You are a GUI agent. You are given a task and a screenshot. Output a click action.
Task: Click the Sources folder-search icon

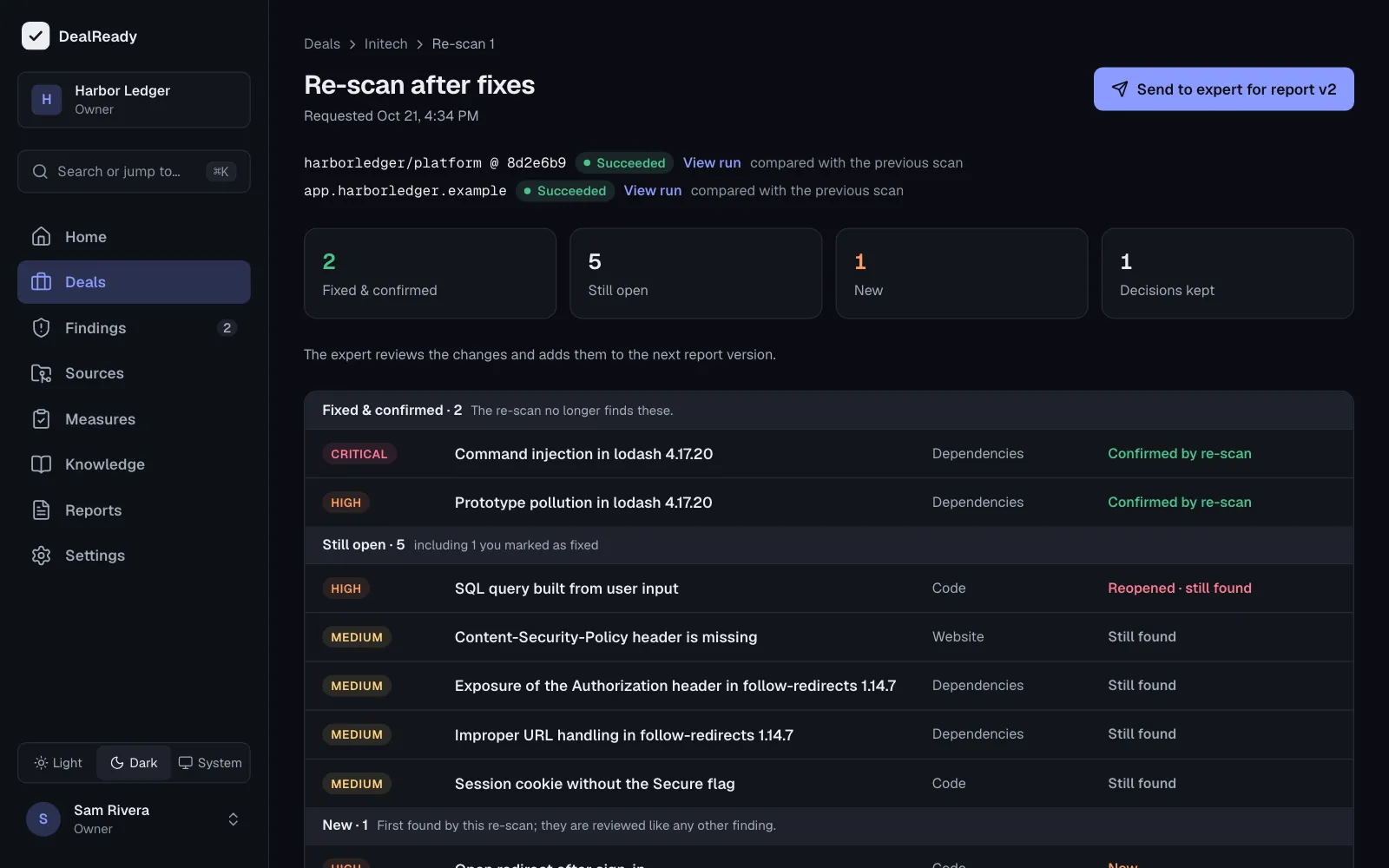click(41, 373)
